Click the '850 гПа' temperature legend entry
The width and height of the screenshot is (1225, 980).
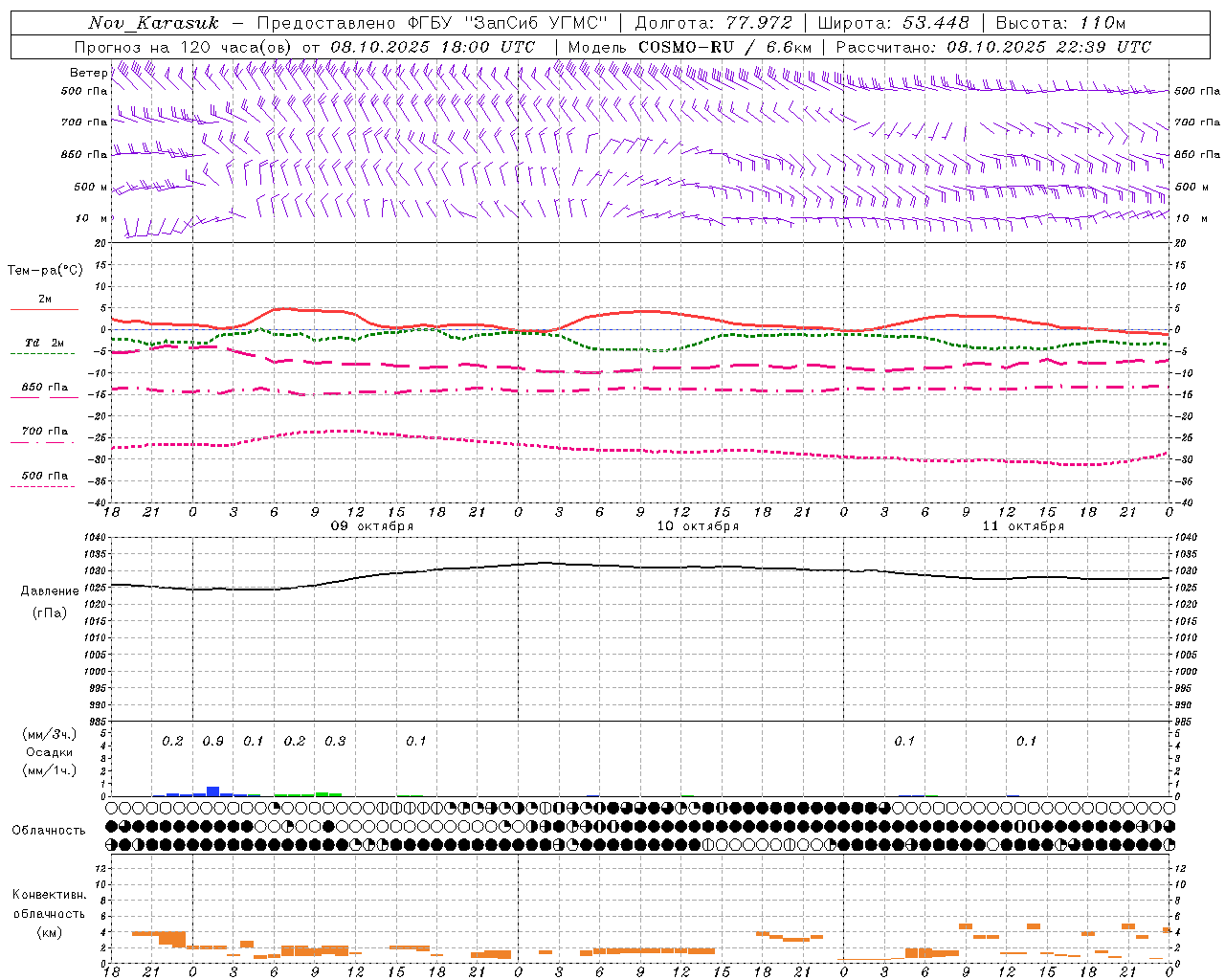[45, 388]
